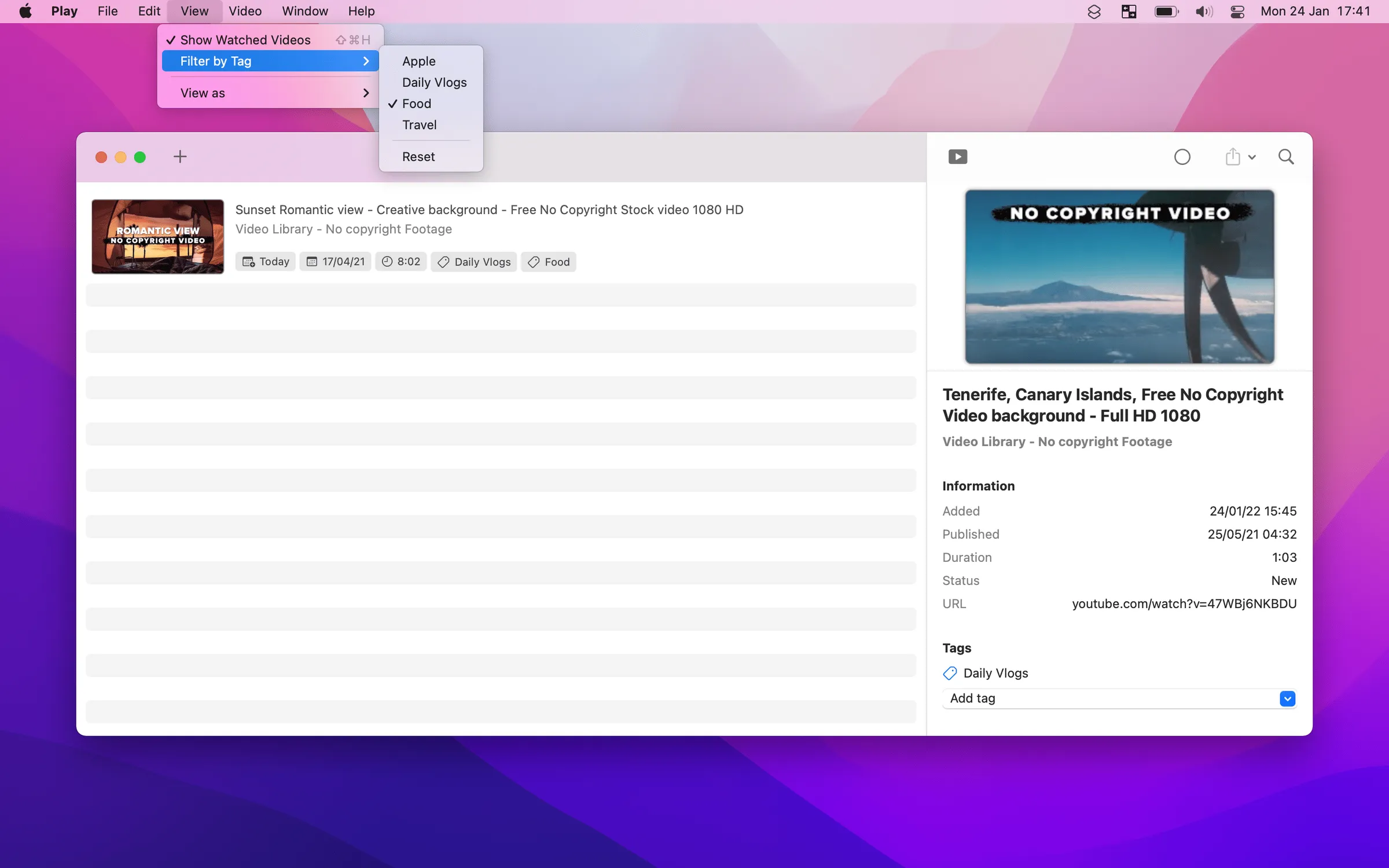Adjust the system volume from the menu bar
This screenshot has height=868, width=1389.
coord(1204,11)
